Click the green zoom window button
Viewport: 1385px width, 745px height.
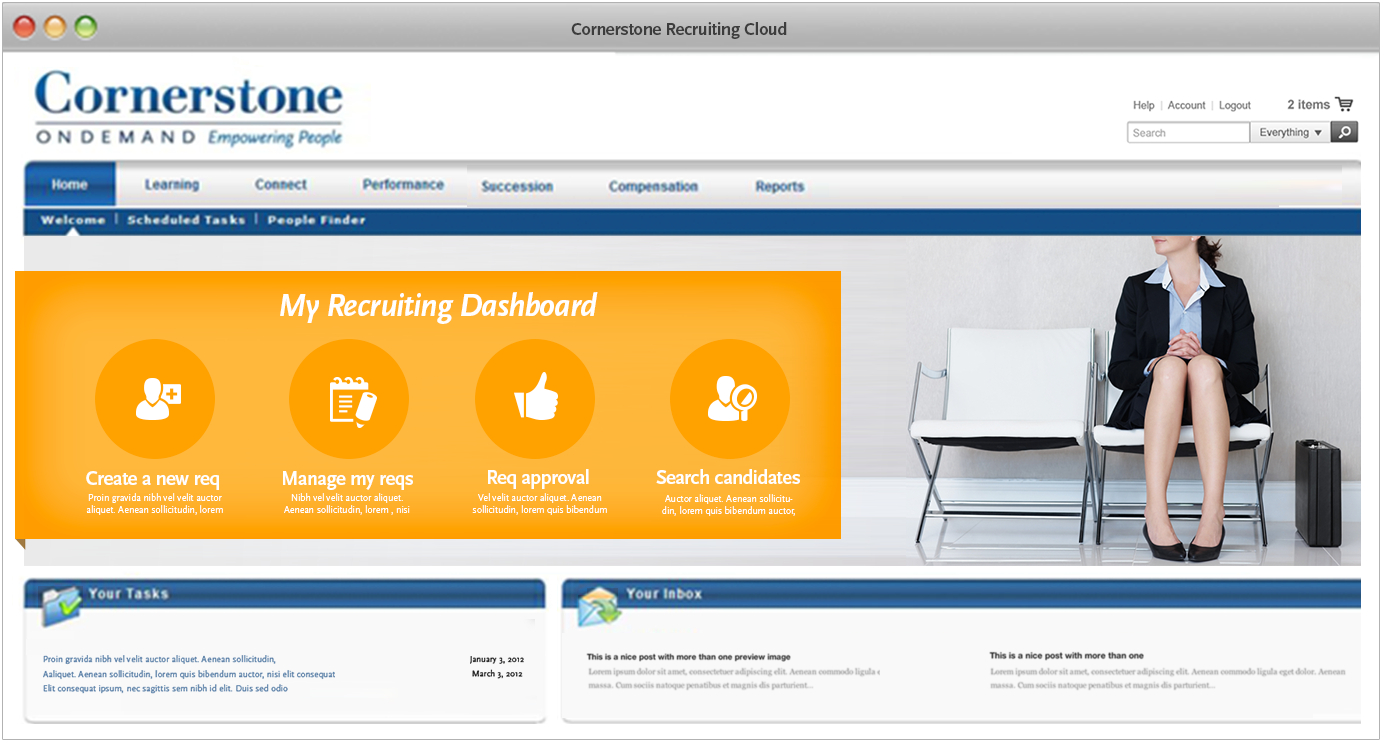coord(86,28)
